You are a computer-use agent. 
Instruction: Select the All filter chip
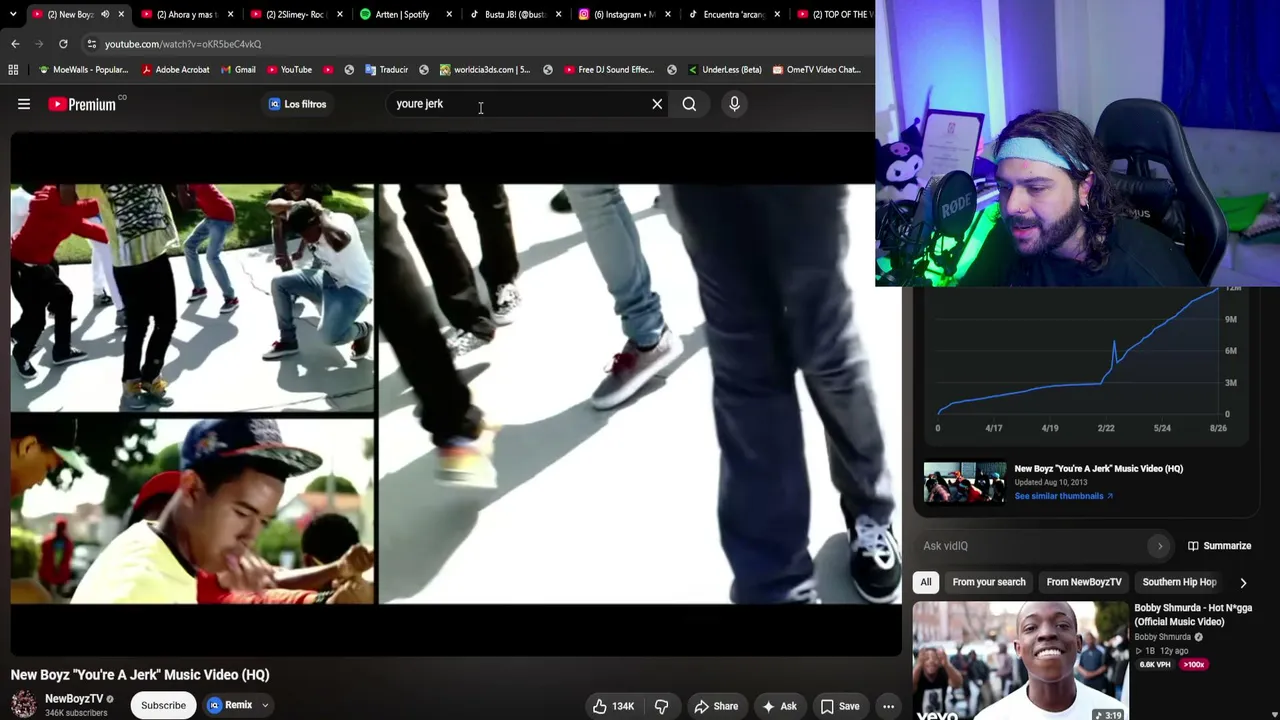926,582
